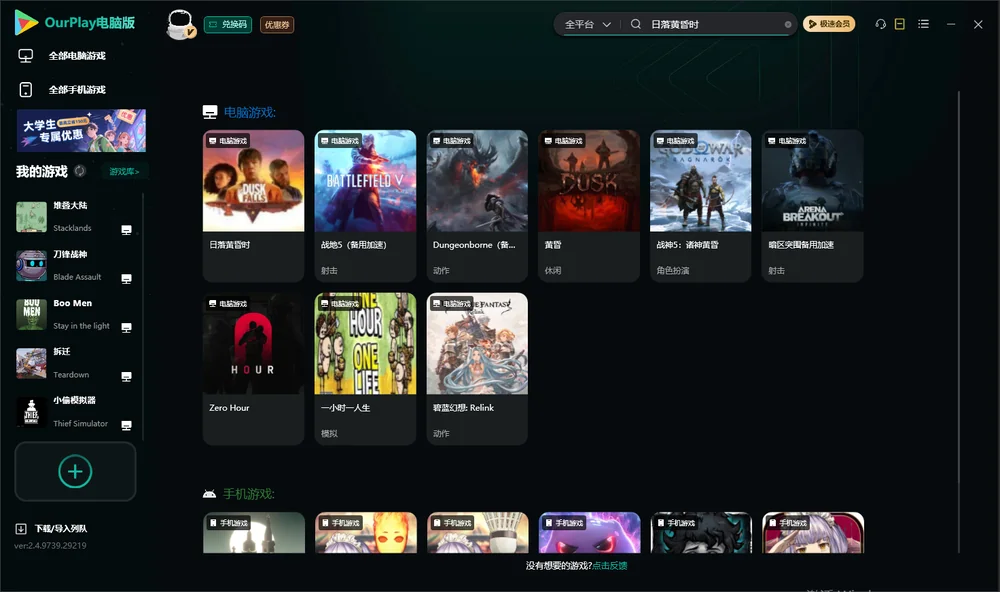Screen dimensions: 1000x592
Task: Select 刀锋战神 Blade Assault in my games
Action: point(75,265)
